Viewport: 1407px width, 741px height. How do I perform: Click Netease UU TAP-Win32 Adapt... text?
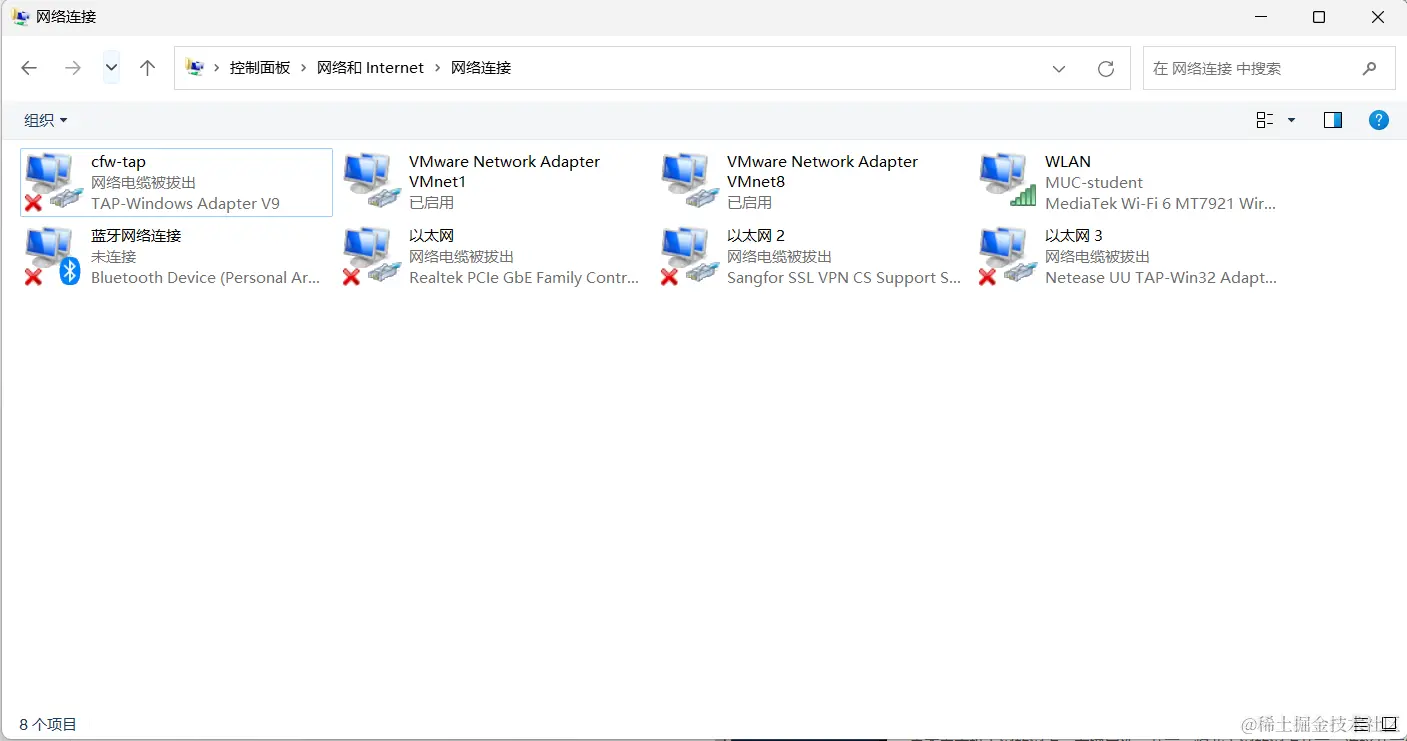[1160, 278]
